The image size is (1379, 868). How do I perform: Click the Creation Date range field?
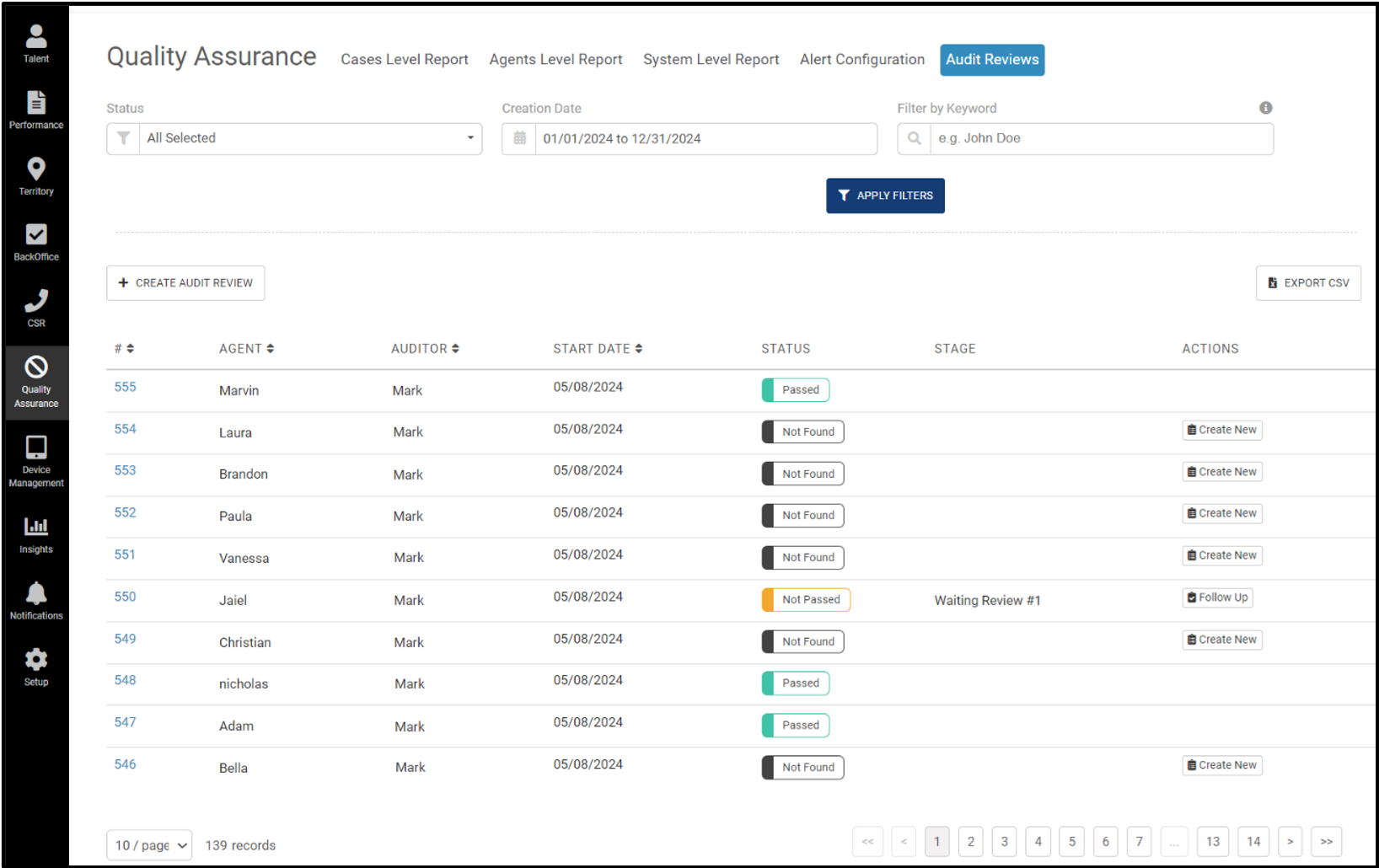tap(706, 139)
